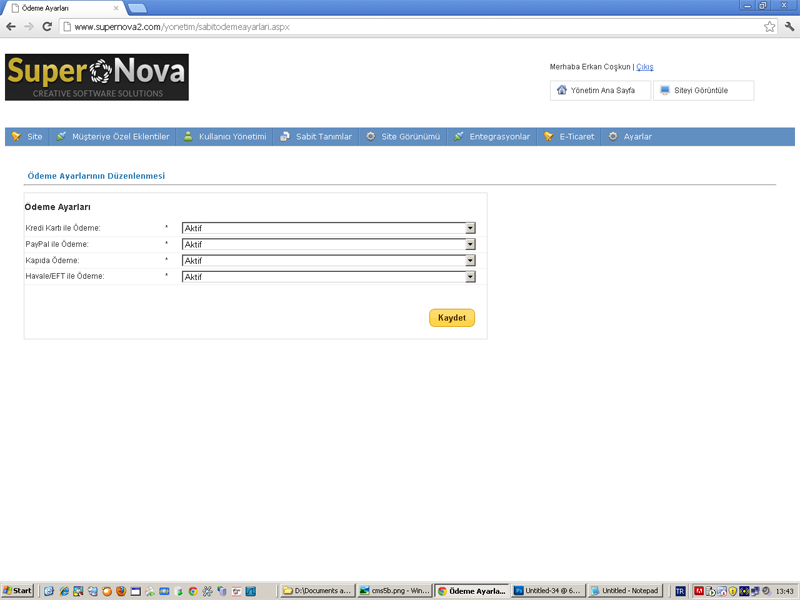The image size is (800, 600).
Task: Switch to the cms5b.png taskbar window
Action: click(395, 591)
